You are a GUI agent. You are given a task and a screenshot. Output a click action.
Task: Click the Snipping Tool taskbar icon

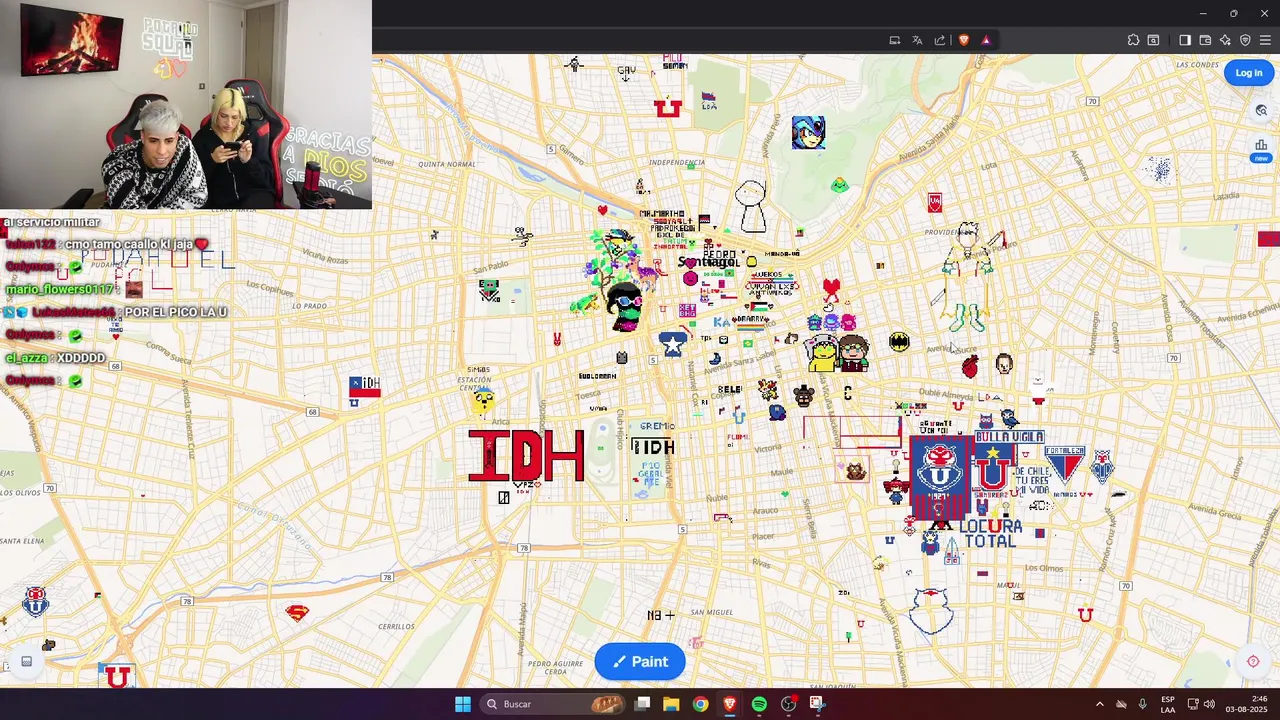click(817, 704)
